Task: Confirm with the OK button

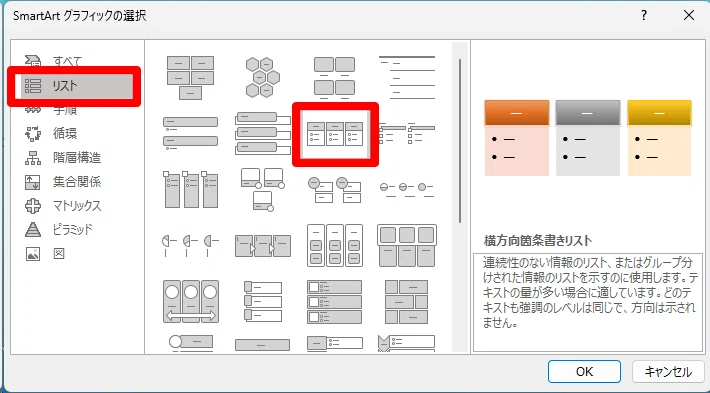Action: (584, 372)
